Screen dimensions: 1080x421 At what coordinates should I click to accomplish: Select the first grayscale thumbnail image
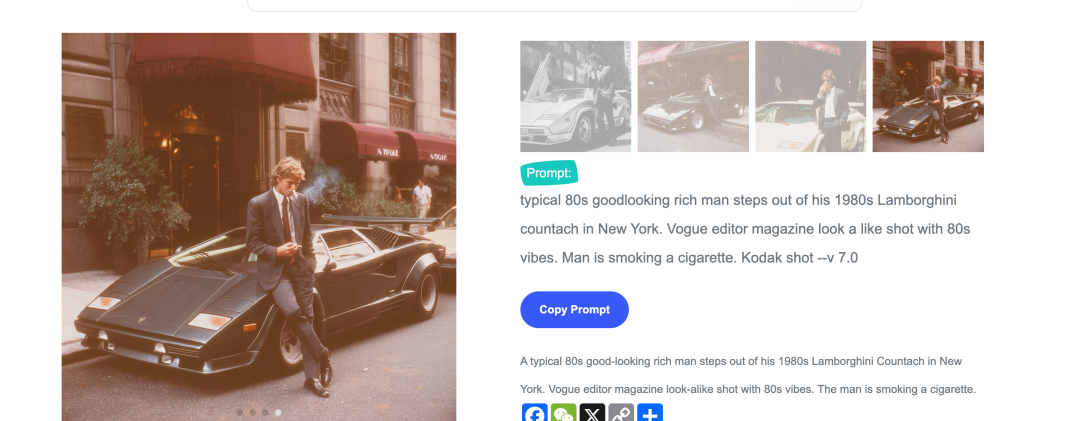point(575,96)
